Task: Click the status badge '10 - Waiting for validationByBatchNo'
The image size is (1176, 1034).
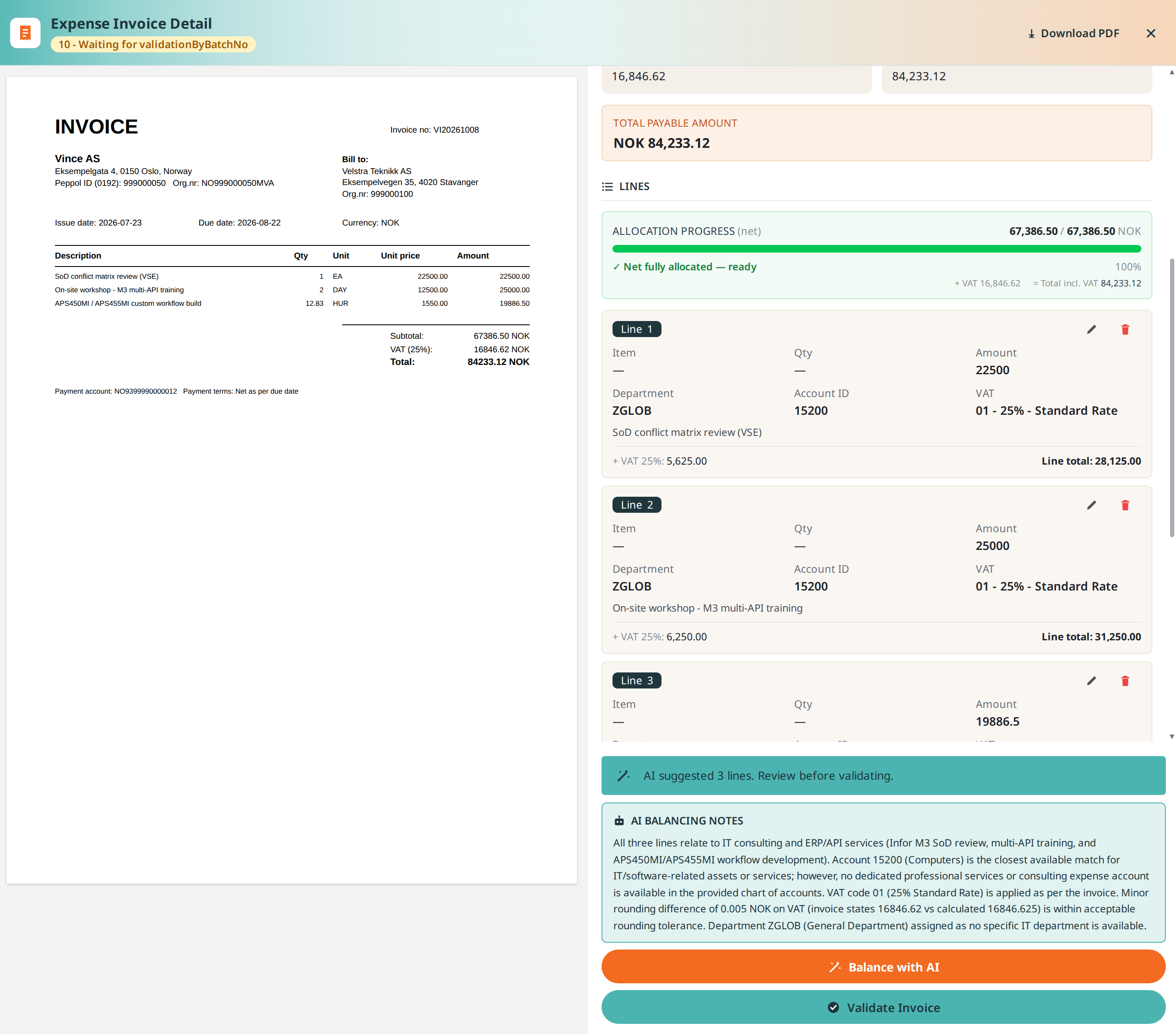Action: [x=153, y=44]
